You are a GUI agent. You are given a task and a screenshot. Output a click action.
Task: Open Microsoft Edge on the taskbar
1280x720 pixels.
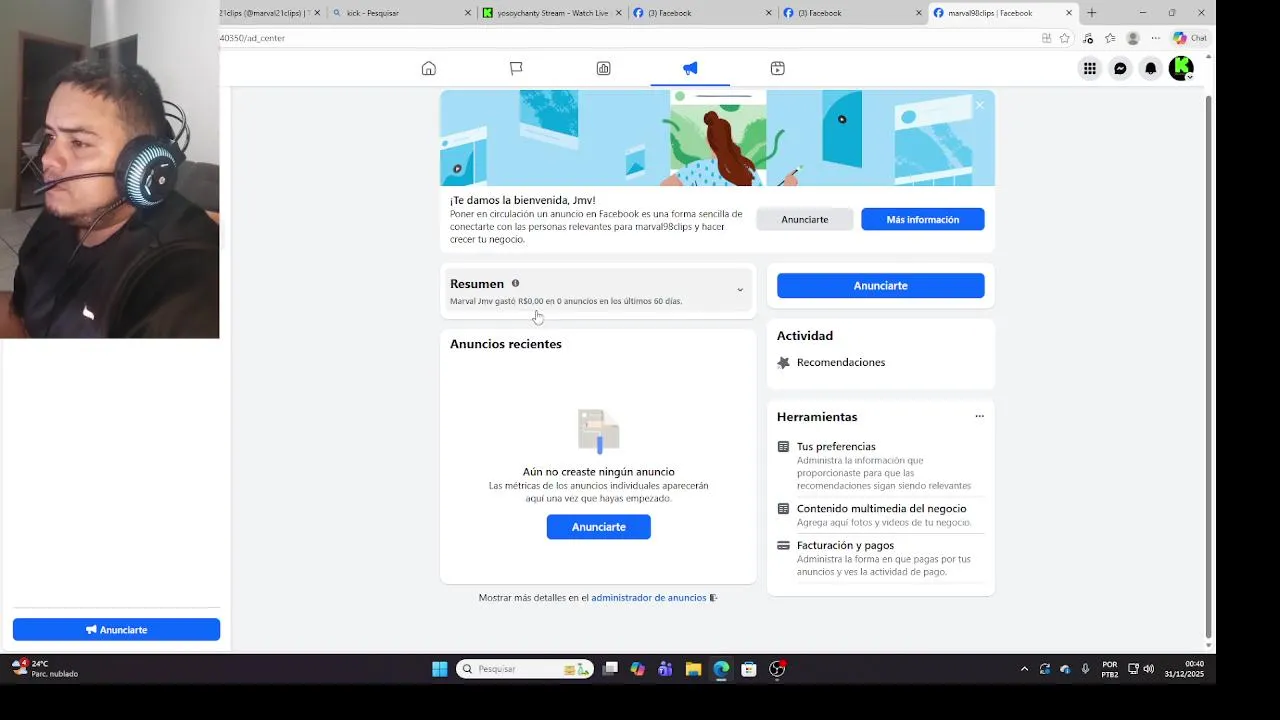(x=721, y=669)
